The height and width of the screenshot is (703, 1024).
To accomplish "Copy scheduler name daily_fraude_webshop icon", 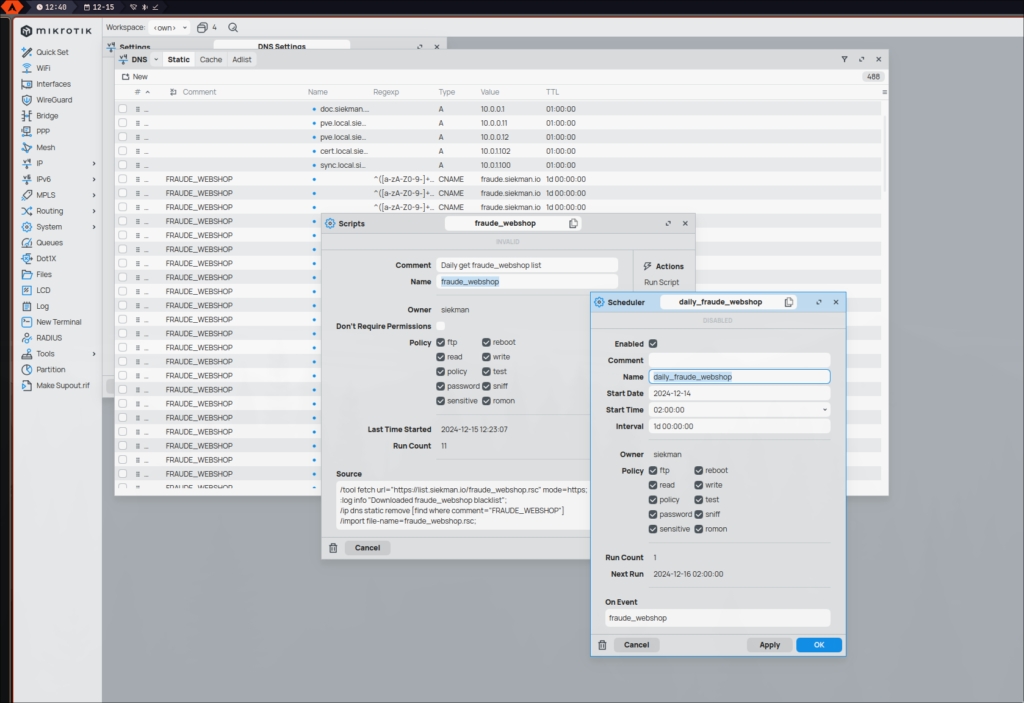I will pos(789,302).
